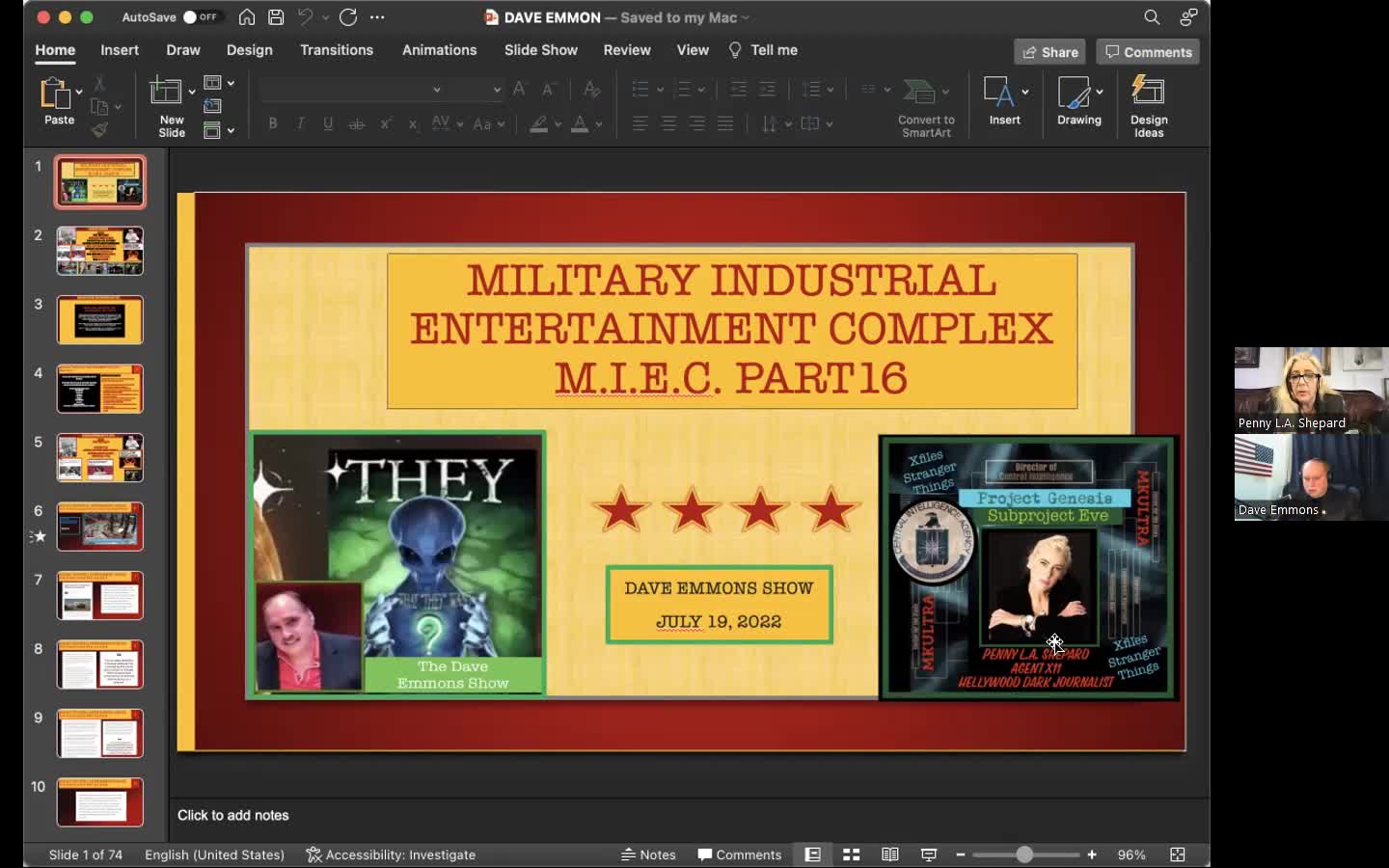
Task: Open the font name combo box
Action: [352, 90]
